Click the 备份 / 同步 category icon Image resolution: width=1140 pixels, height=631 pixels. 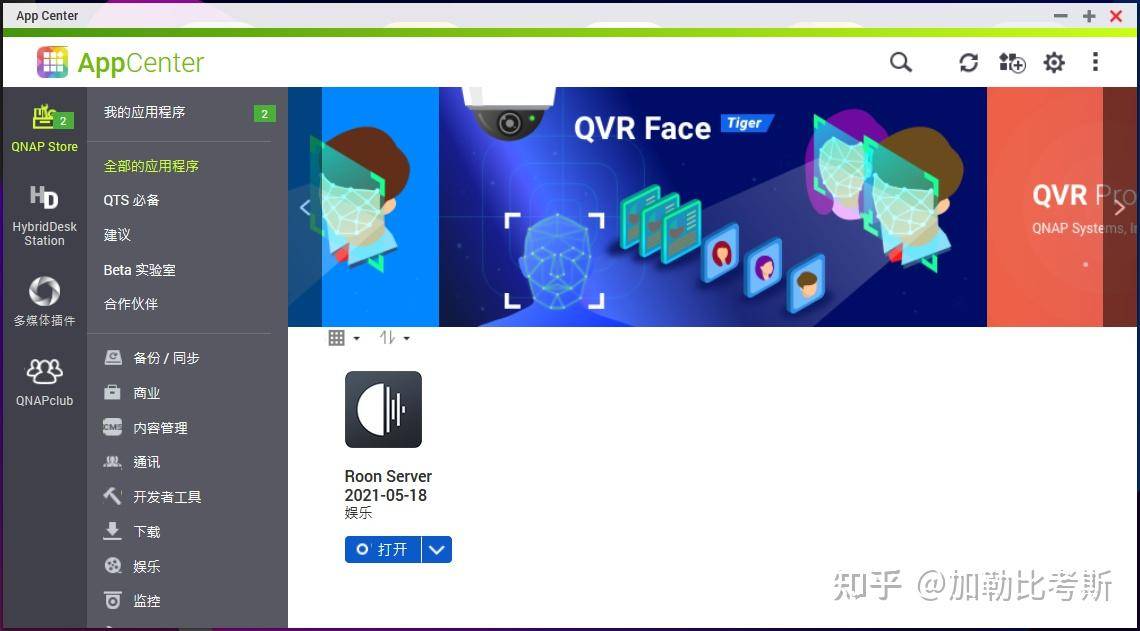click(113, 358)
